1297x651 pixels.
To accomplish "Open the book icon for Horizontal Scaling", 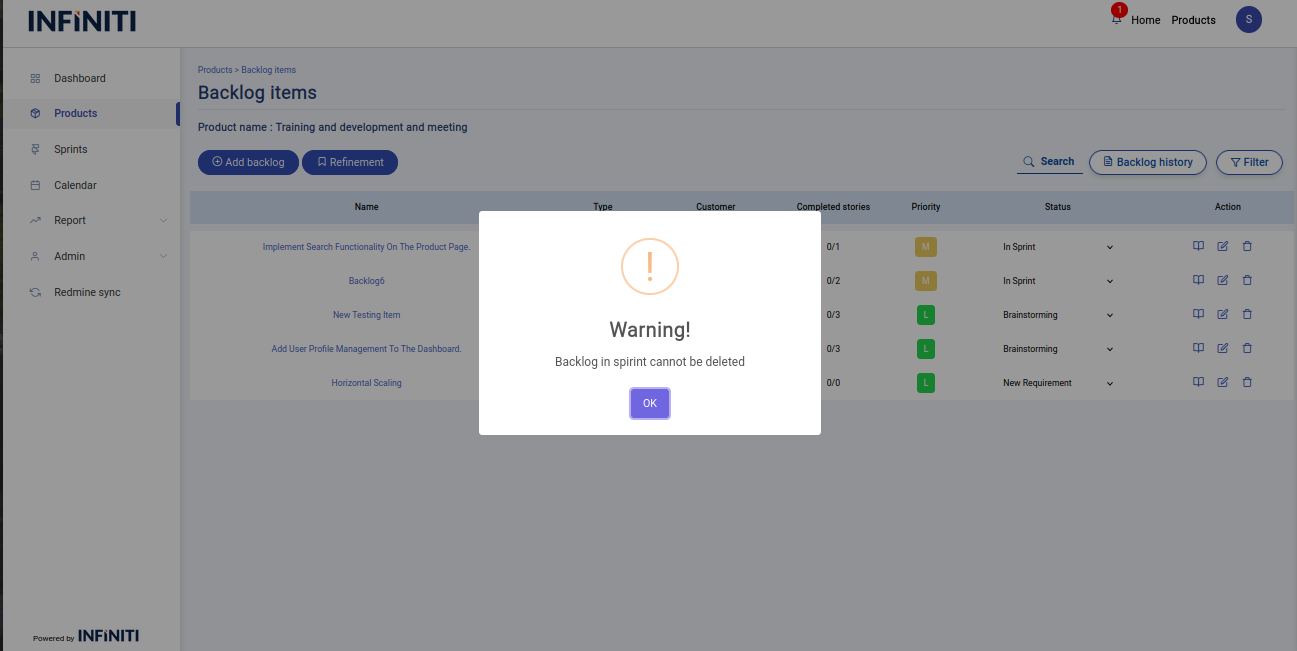I will (x=1198, y=382).
